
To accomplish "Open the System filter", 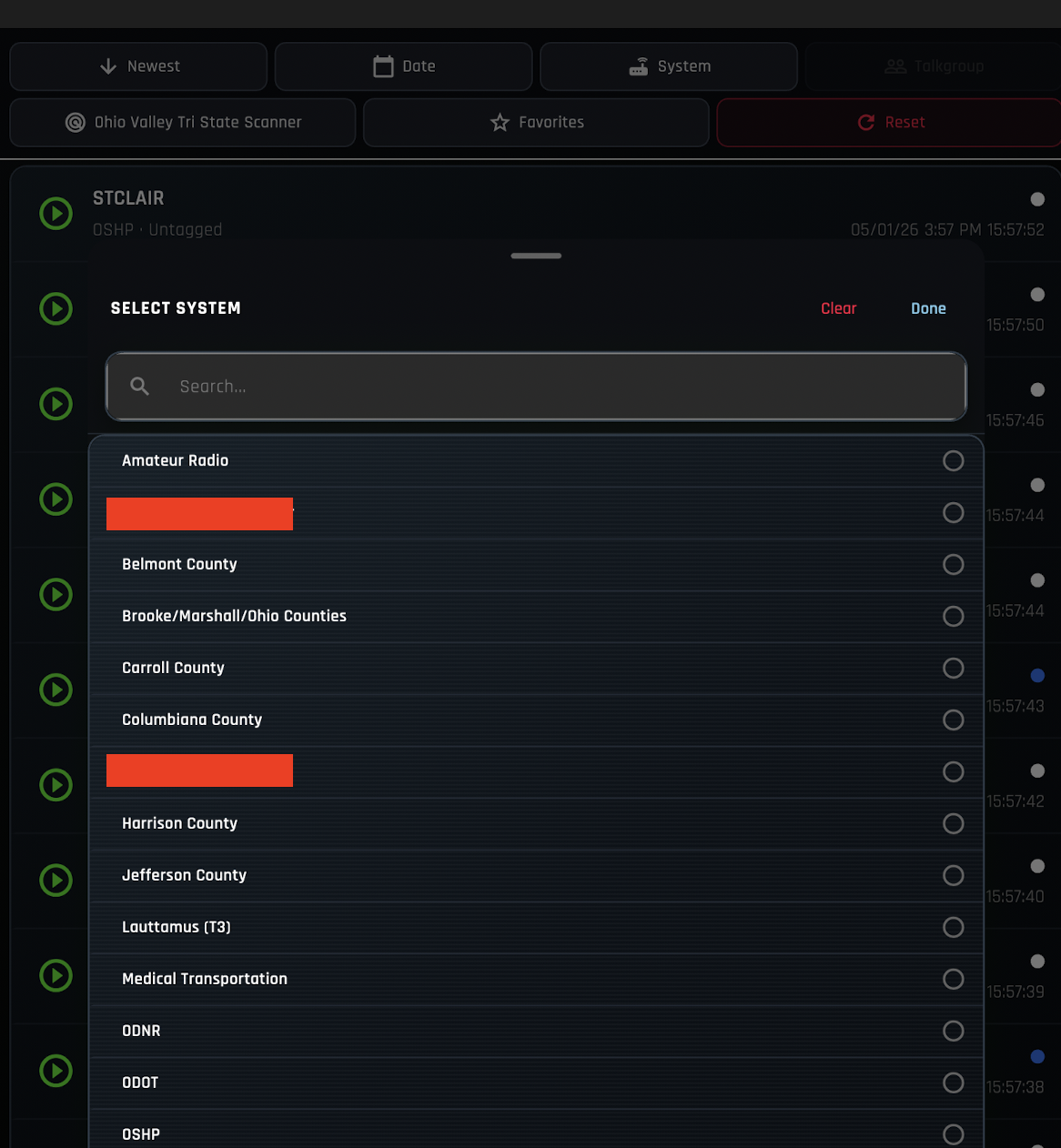I will click(x=669, y=66).
